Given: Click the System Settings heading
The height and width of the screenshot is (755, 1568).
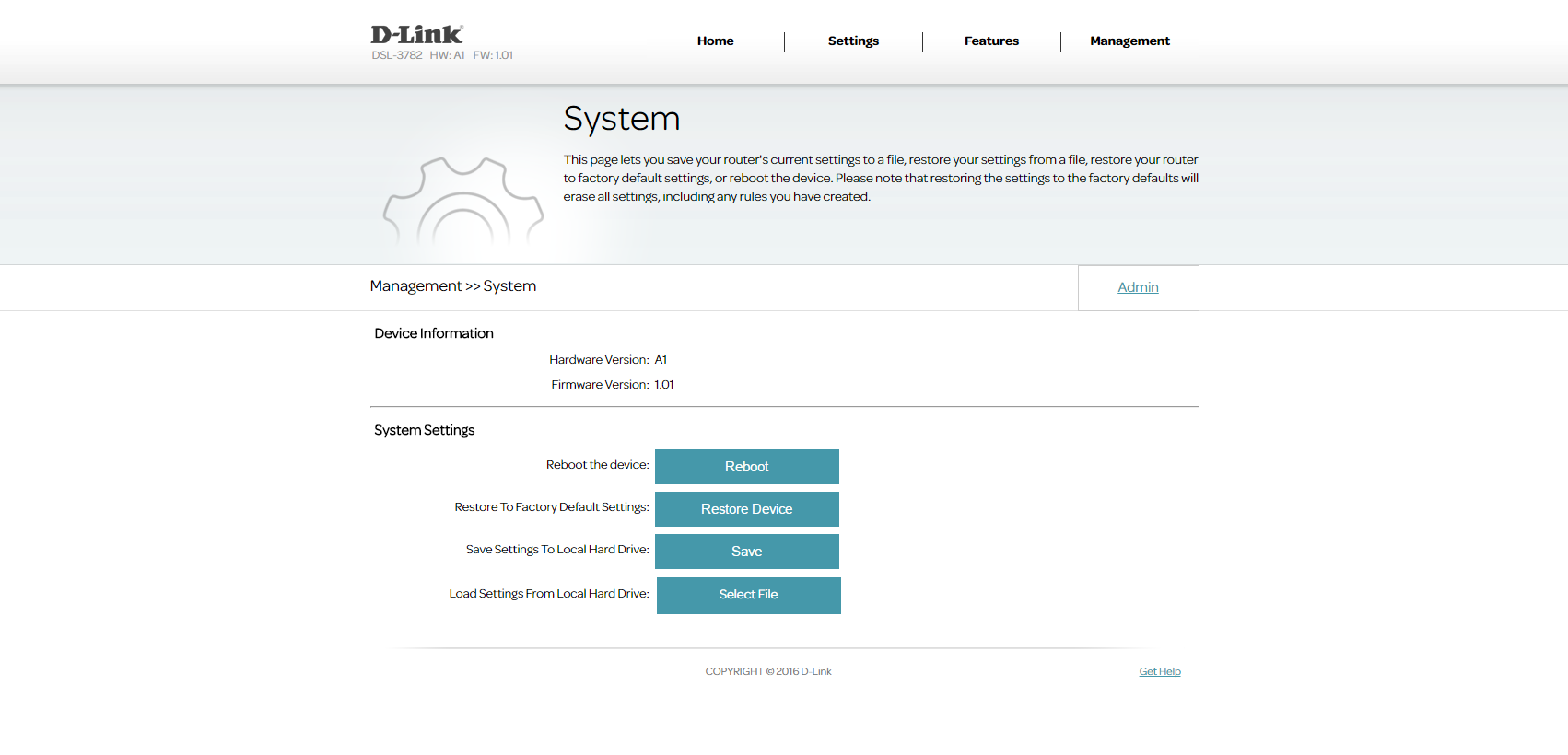Looking at the screenshot, I should [425, 430].
